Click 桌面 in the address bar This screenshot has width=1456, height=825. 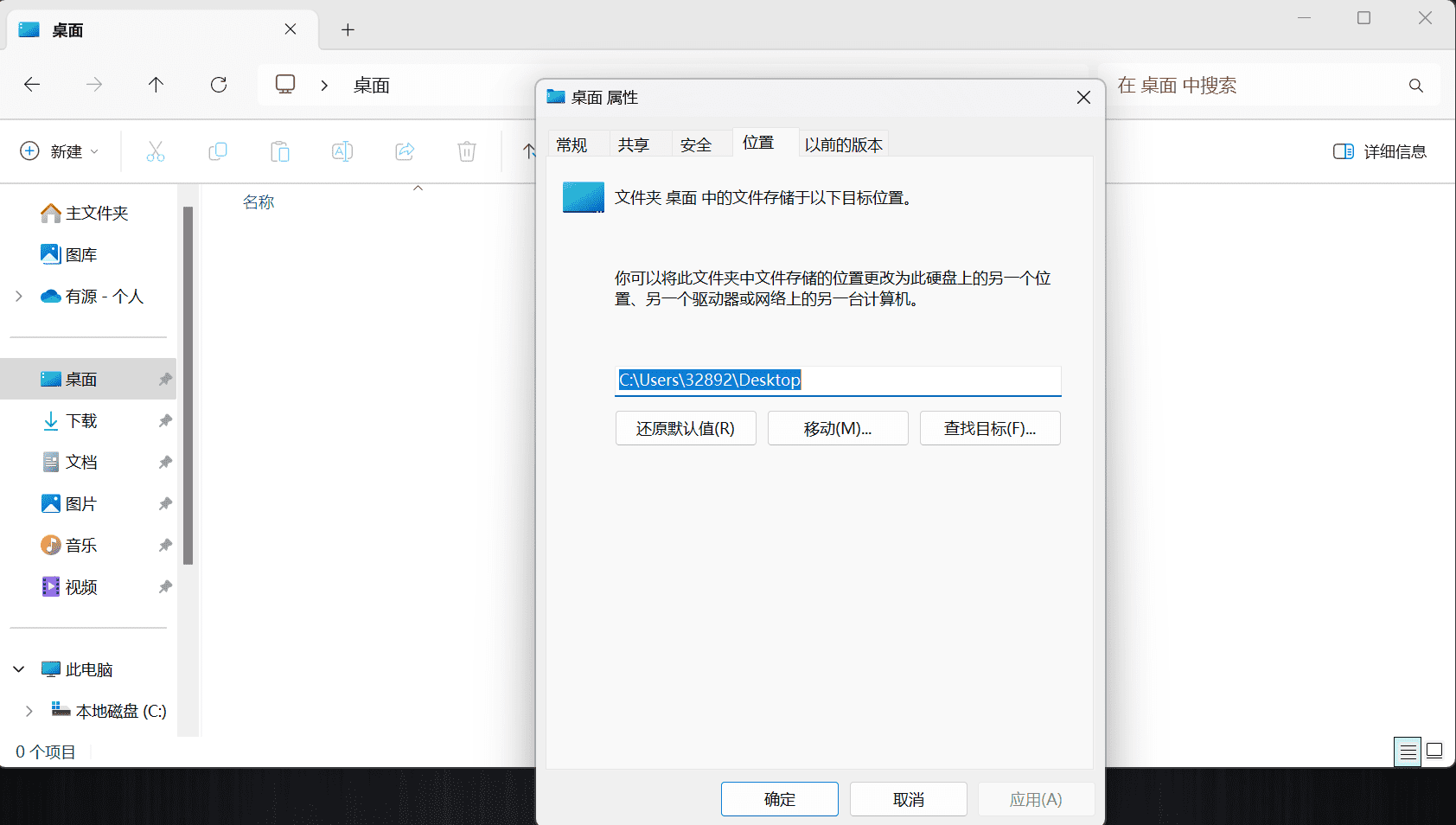(x=372, y=86)
